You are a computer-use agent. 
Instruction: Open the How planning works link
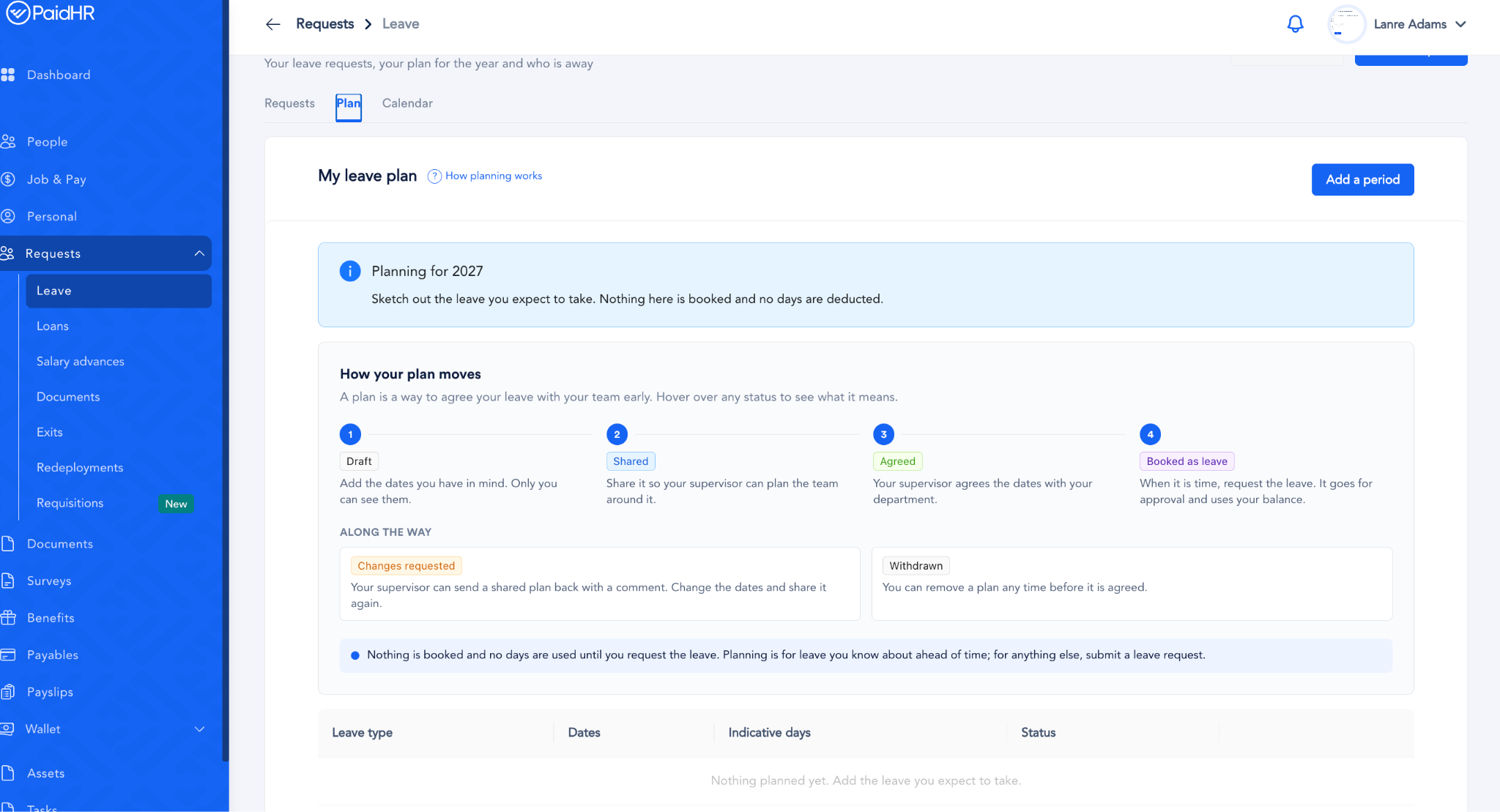coord(494,176)
